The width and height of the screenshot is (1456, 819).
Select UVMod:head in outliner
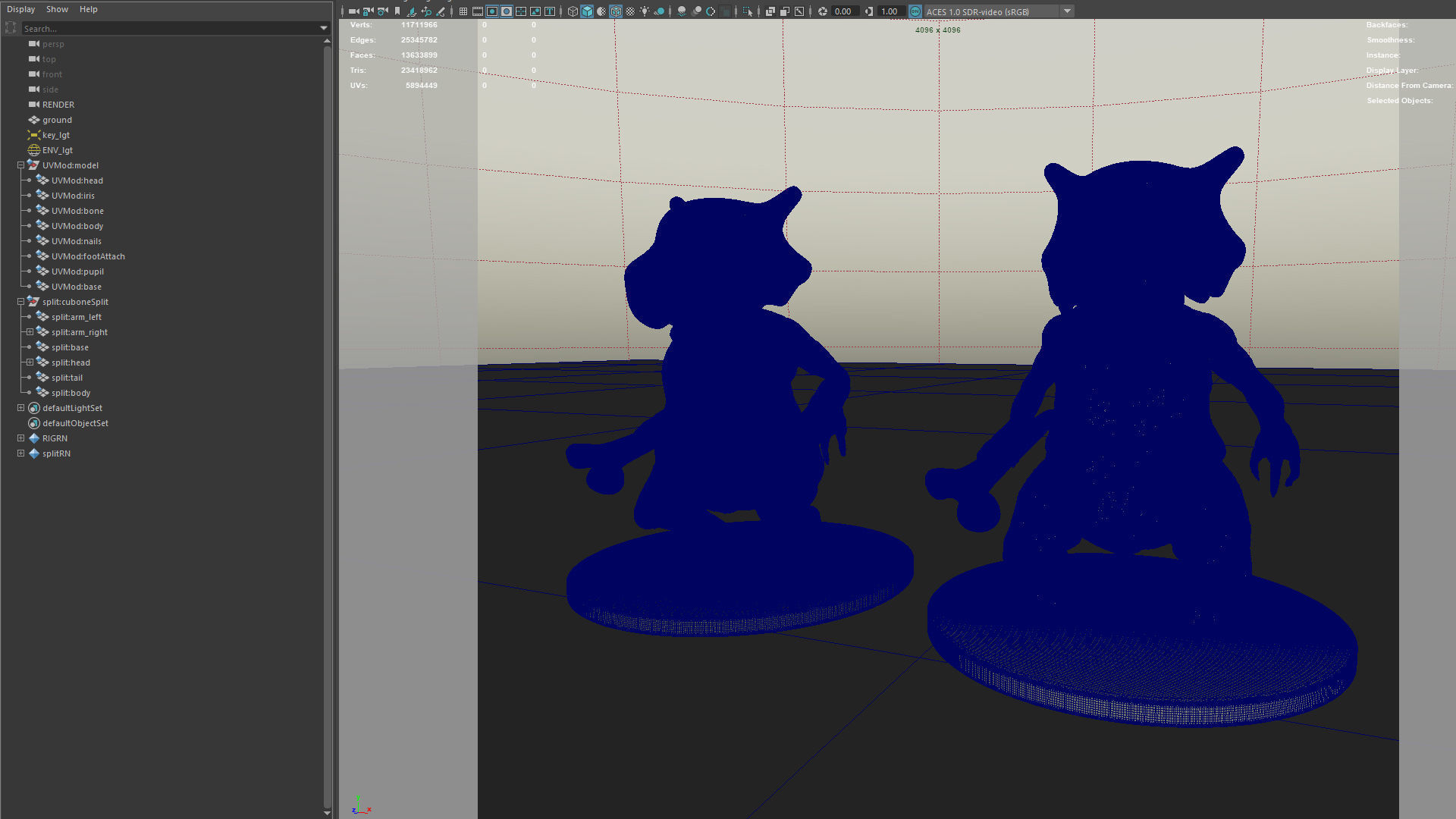point(77,180)
